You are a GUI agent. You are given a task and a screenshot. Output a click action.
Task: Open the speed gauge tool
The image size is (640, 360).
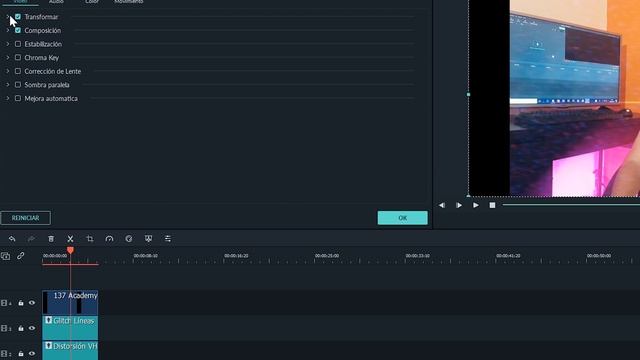pyautogui.click(x=109, y=239)
